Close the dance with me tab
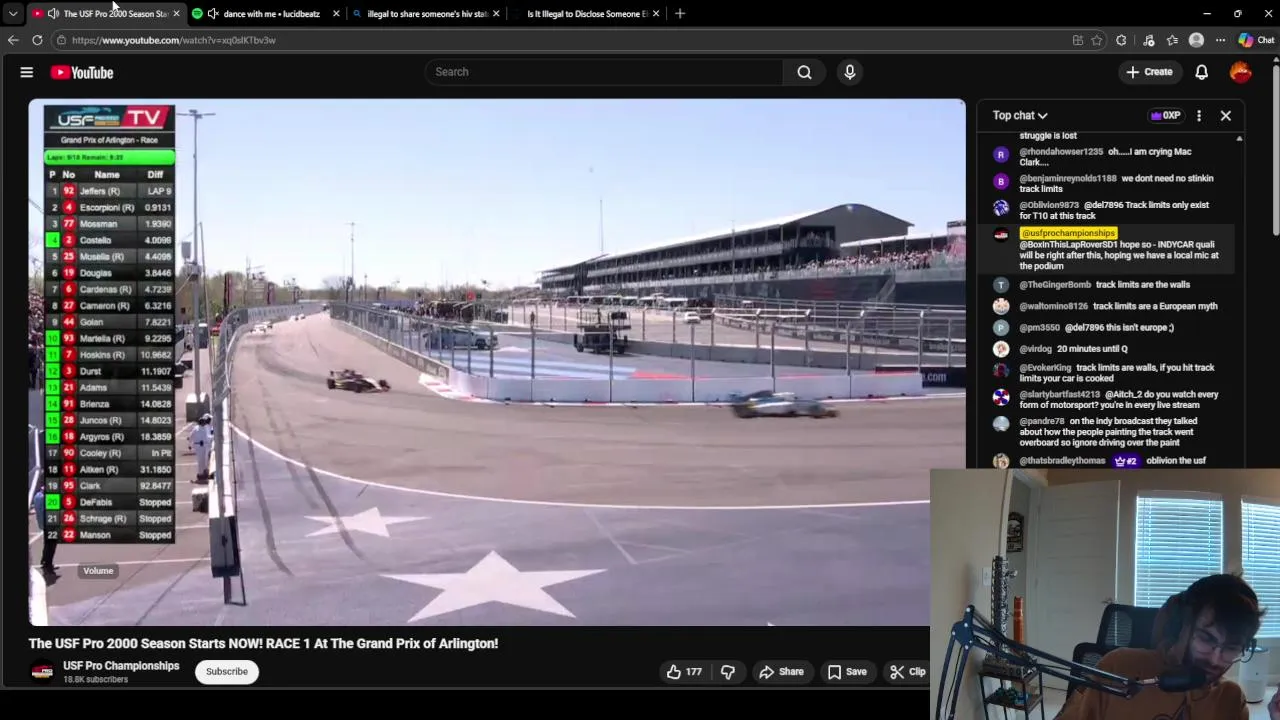 (x=336, y=14)
